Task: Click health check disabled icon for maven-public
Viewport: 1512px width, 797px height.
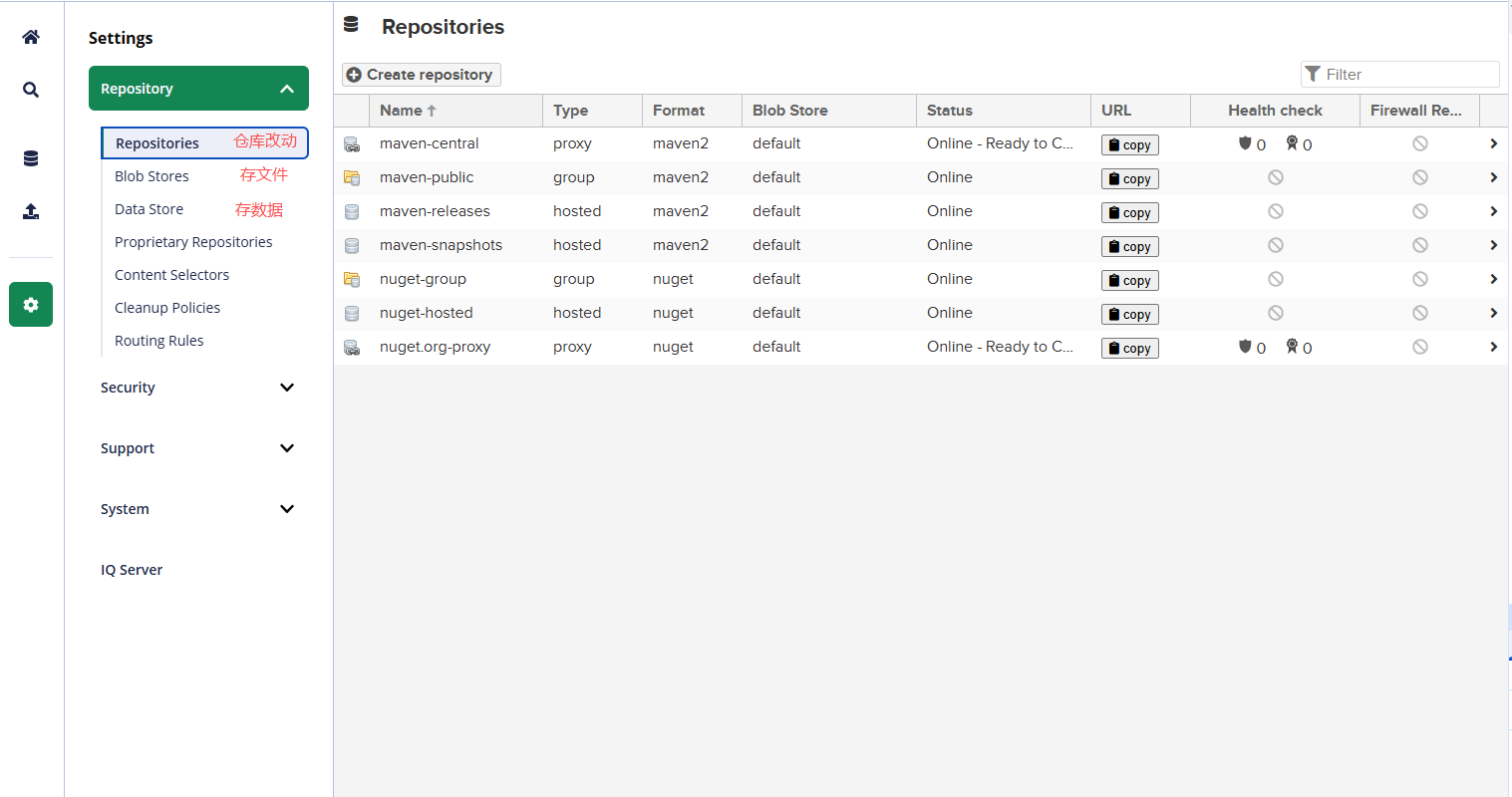Action: tap(1276, 177)
